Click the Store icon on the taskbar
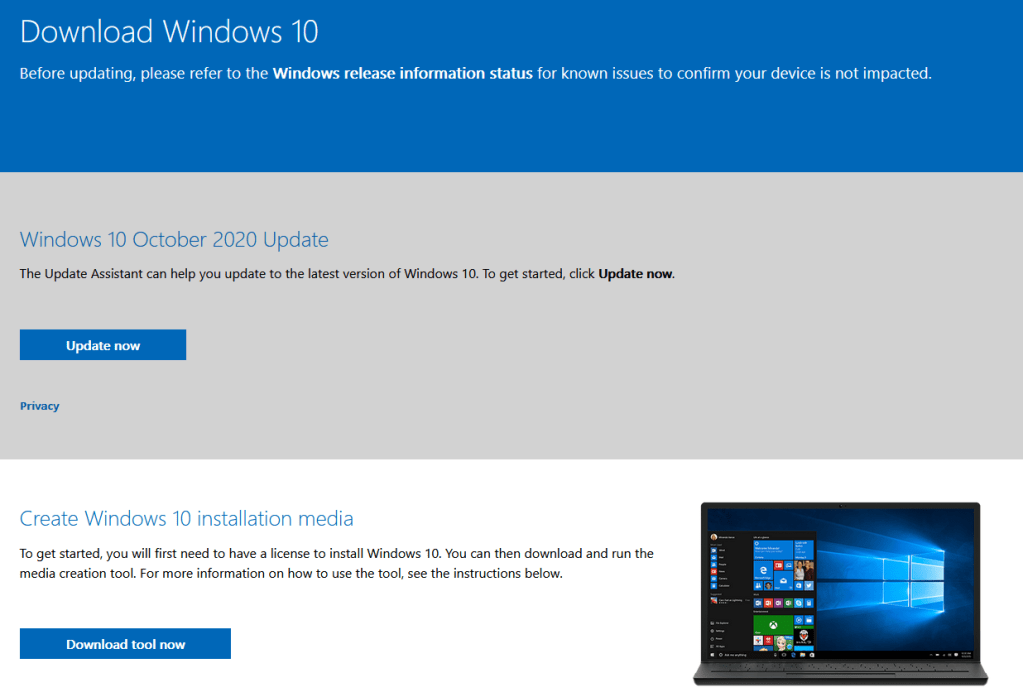Image resolution: width=1023 pixels, height=697 pixels. [812, 655]
